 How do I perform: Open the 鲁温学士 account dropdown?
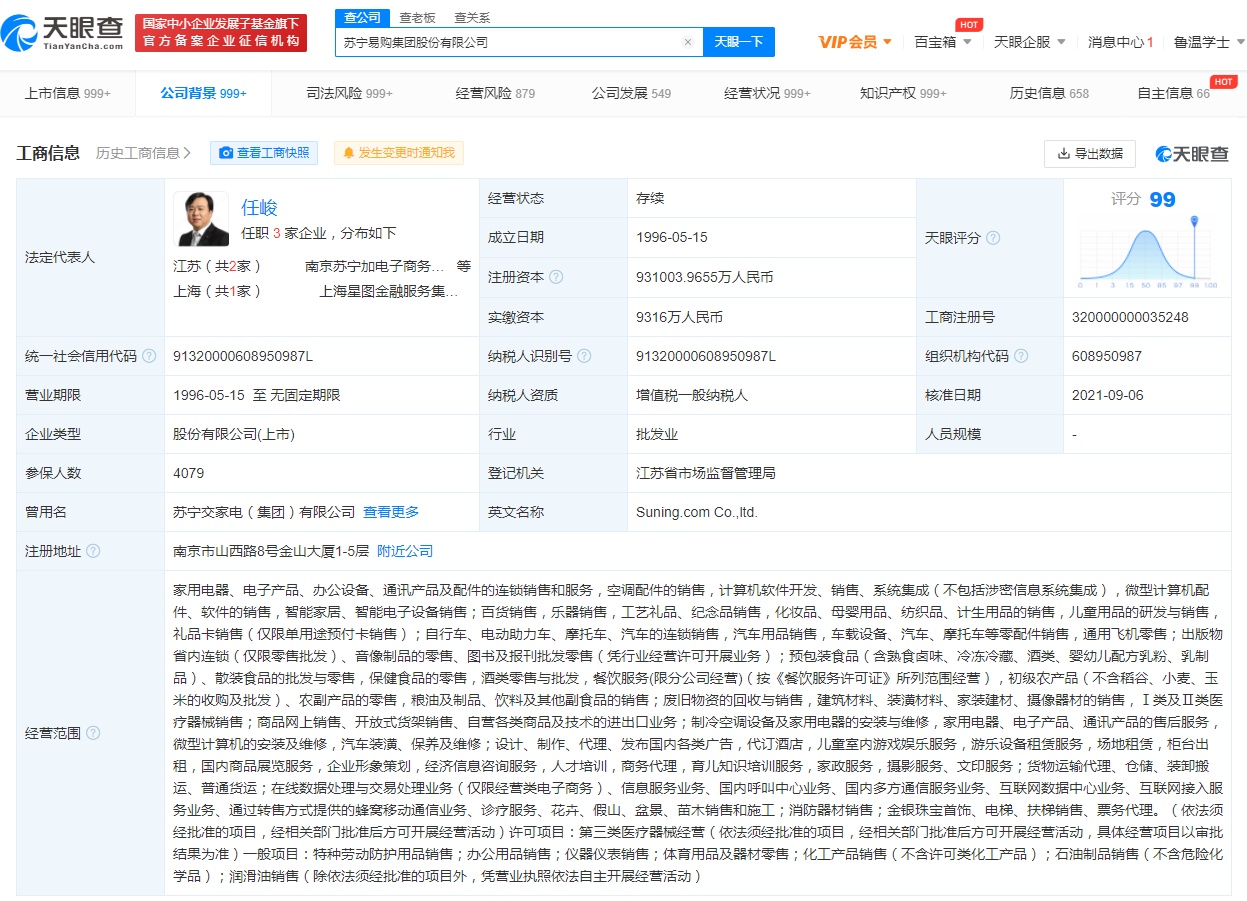point(1209,42)
